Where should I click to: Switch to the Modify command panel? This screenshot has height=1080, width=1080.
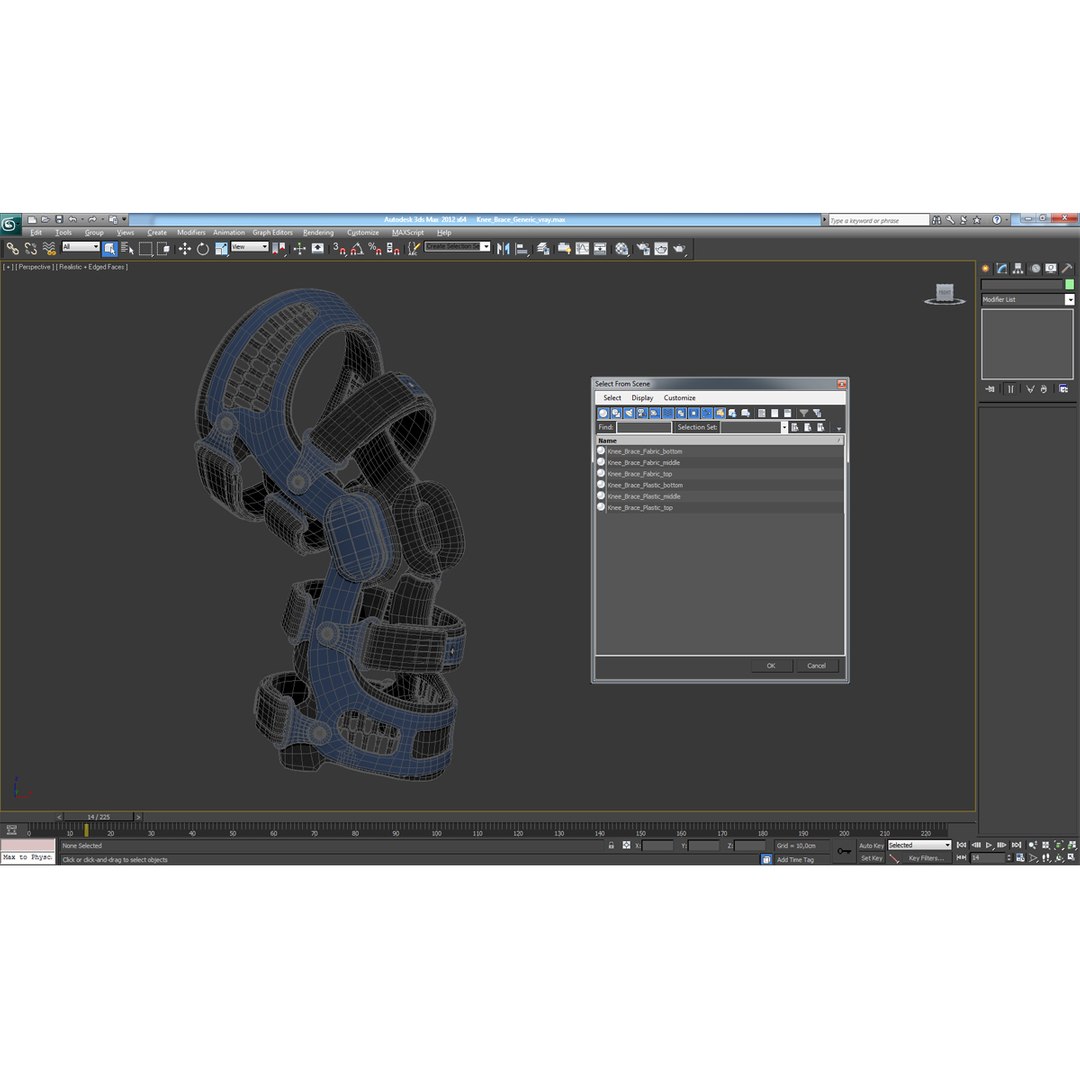1001,269
